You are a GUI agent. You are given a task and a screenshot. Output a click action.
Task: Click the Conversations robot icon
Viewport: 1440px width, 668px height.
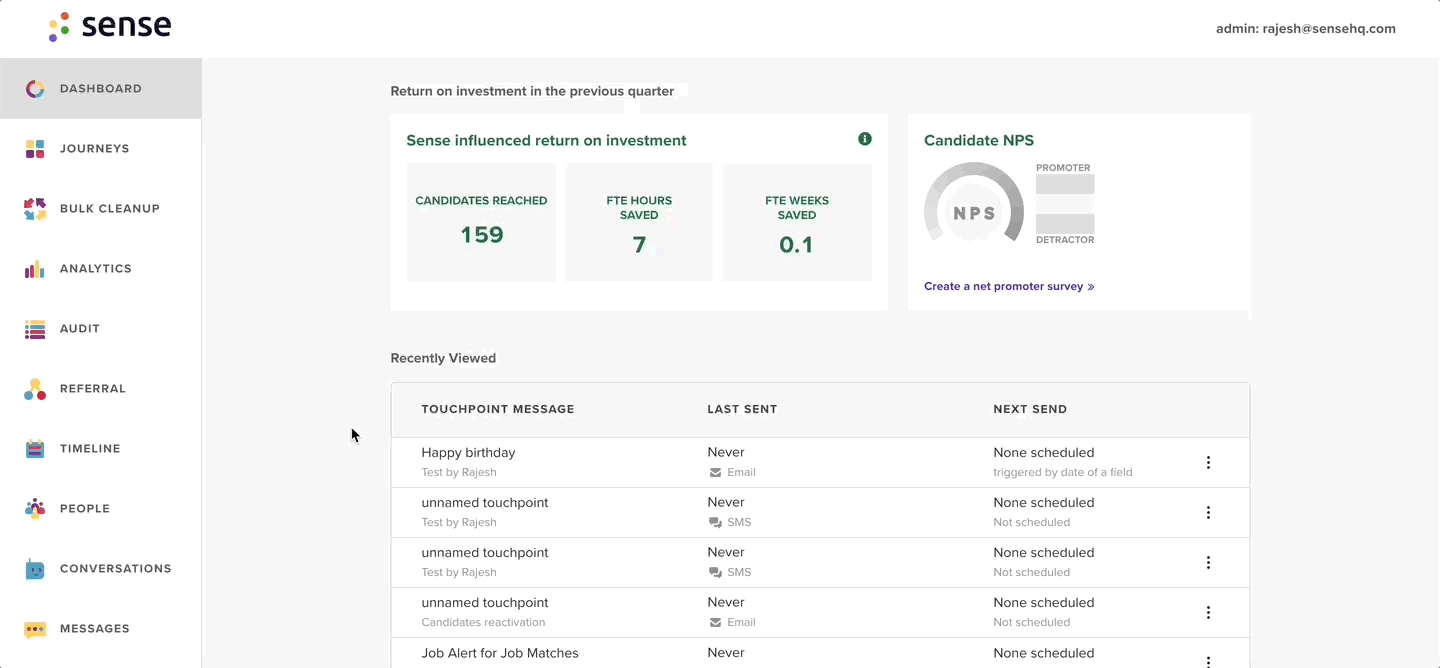(x=35, y=569)
